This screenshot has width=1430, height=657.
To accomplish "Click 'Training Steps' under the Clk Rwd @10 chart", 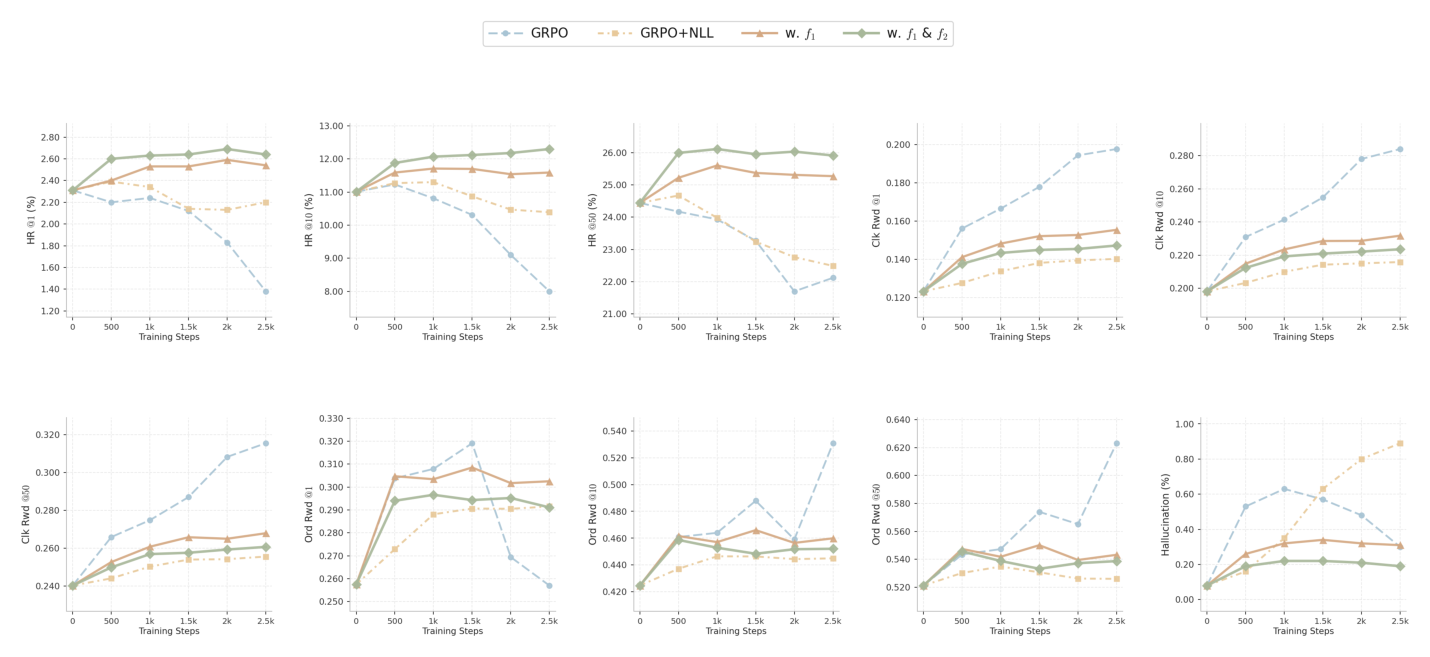I will (1303, 337).
